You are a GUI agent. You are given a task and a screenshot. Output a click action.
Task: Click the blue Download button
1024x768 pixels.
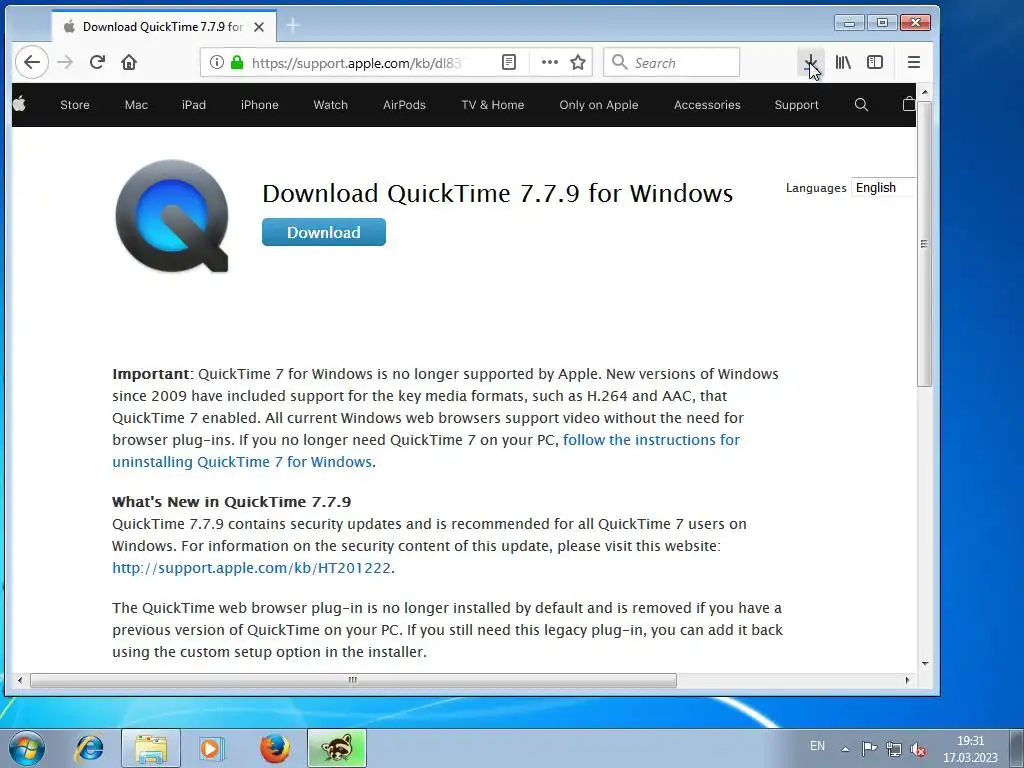(x=324, y=232)
